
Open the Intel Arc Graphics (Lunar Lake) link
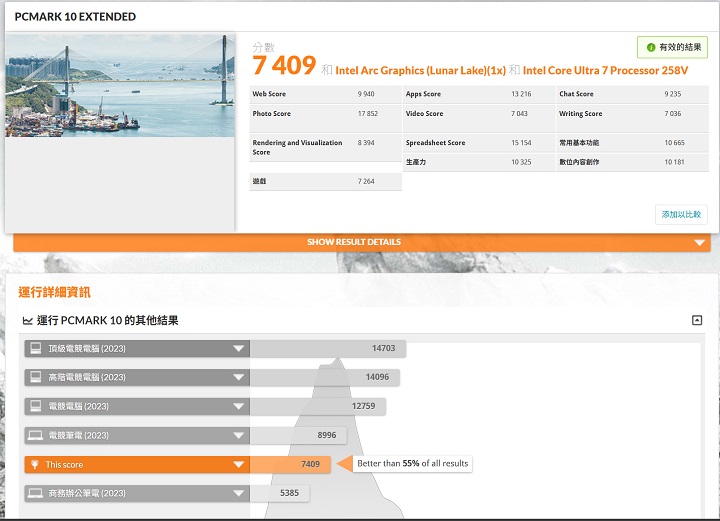pos(420,70)
